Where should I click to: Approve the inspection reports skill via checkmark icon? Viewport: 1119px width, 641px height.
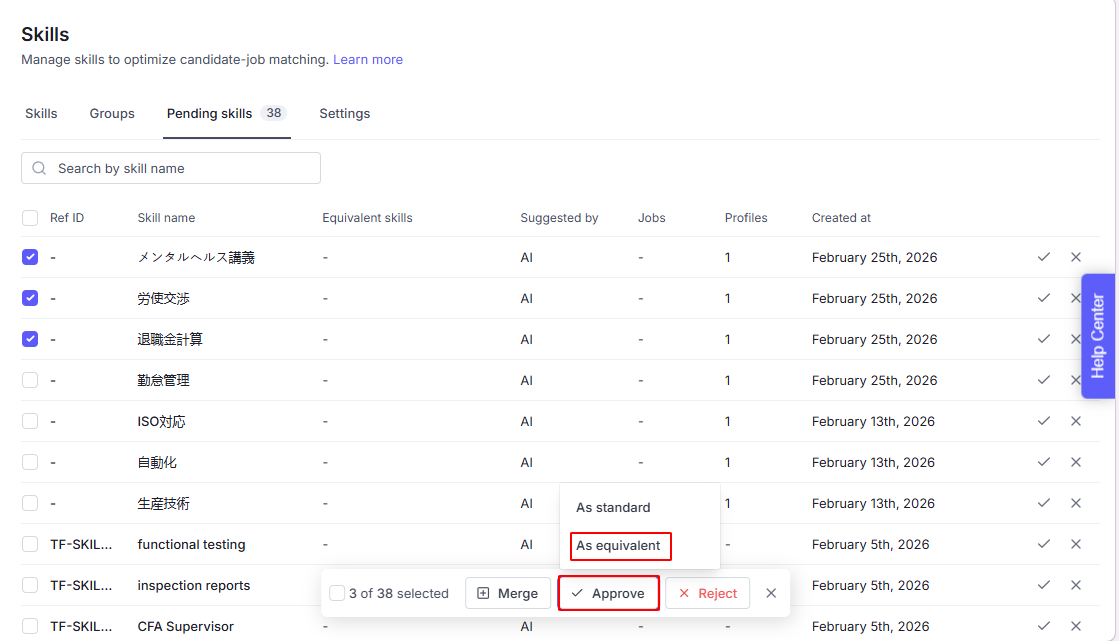(x=1043, y=585)
